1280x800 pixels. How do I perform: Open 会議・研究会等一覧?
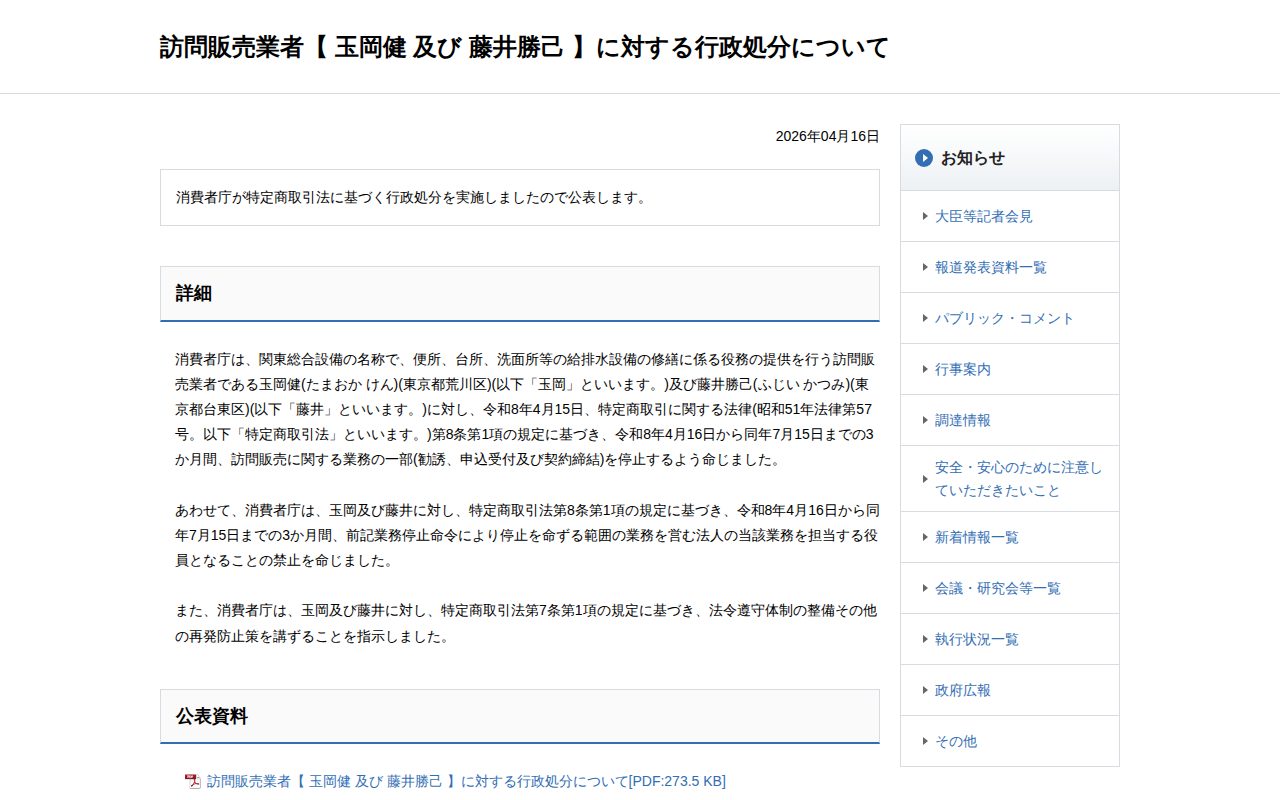pyautogui.click(x=998, y=588)
